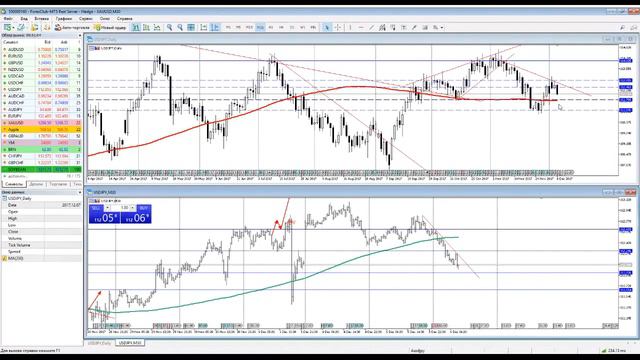The height and width of the screenshot is (360, 640).
Task: Select the W1 timeframe button
Action: (302, 27)
